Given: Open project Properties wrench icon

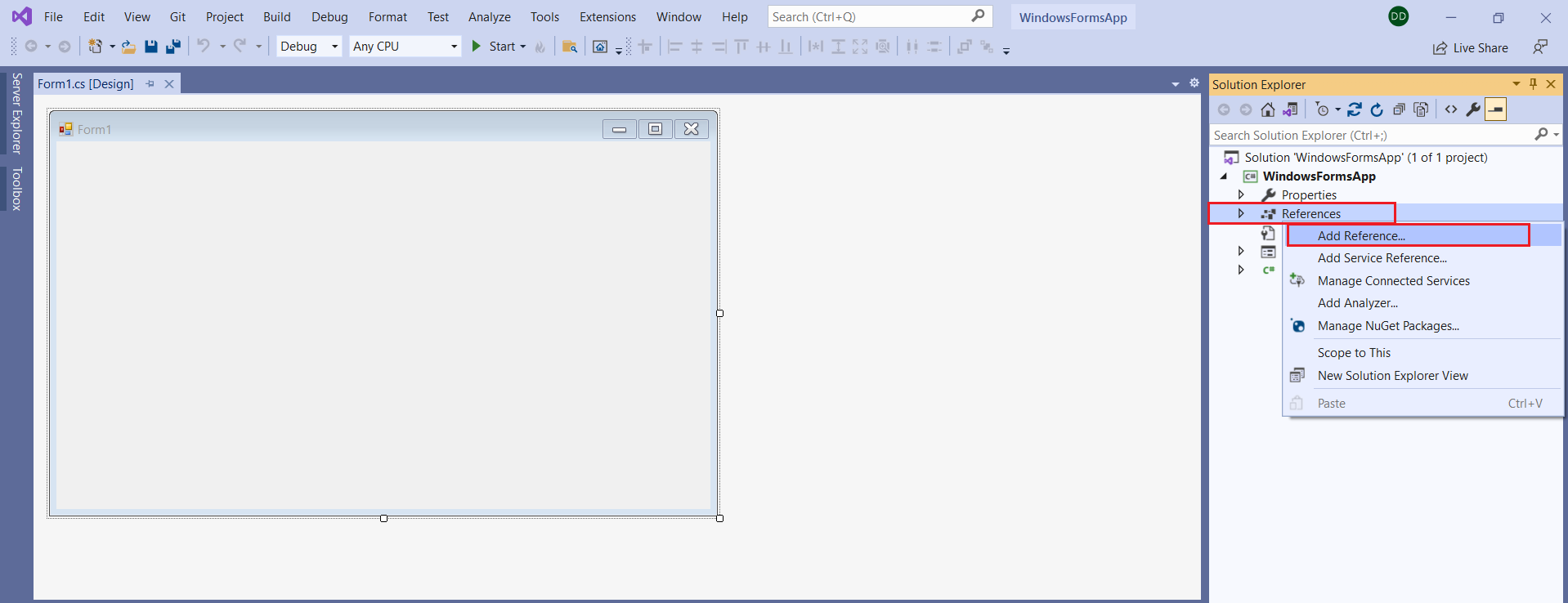Looking at the screenshot, I should pyautogui.click(x=1473, y=109).
